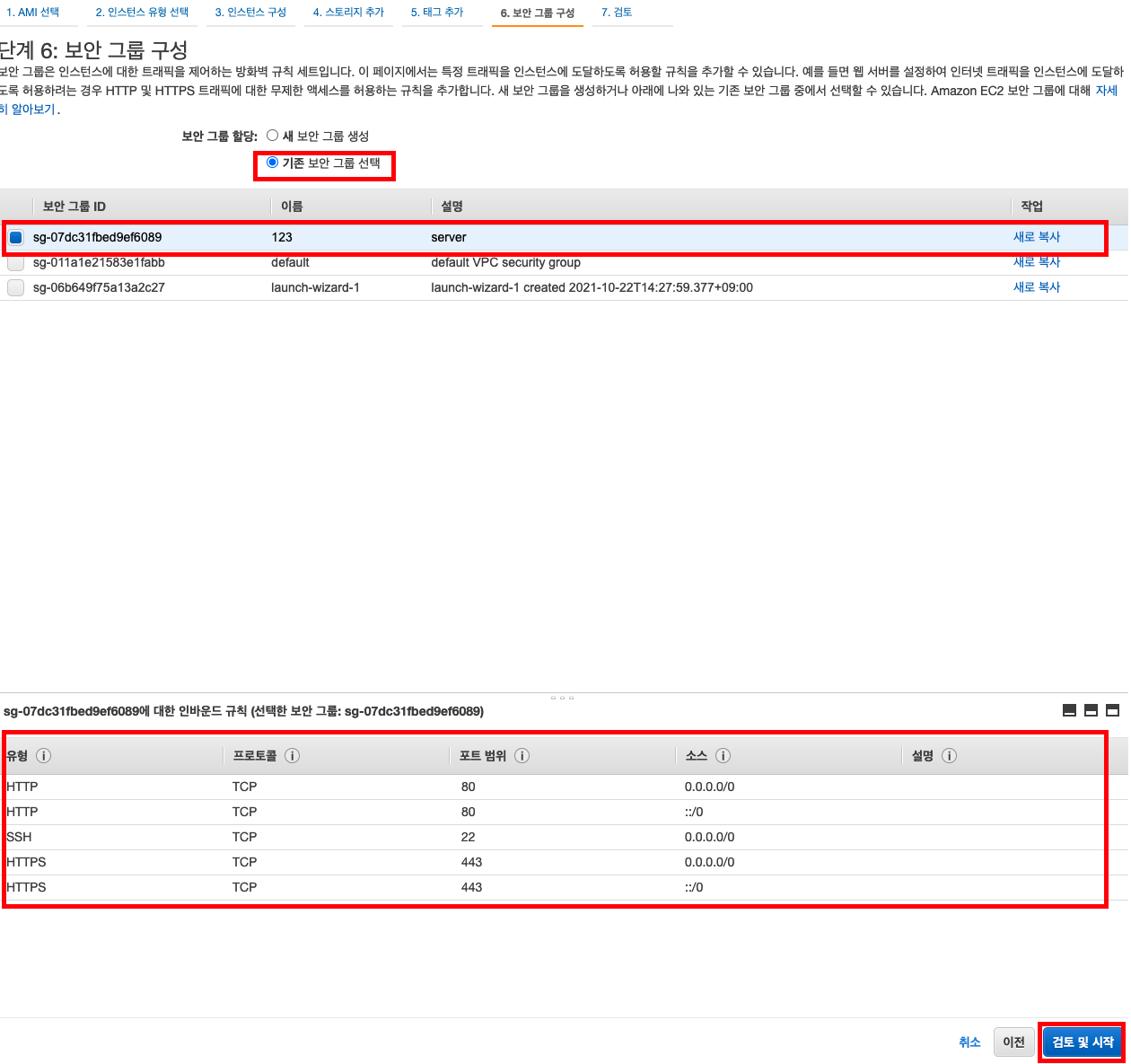The image size is (1131, 1064).
Task: Select security group ID sg-06b649f75a13a2c27
Action: click(x=99, y=287)
